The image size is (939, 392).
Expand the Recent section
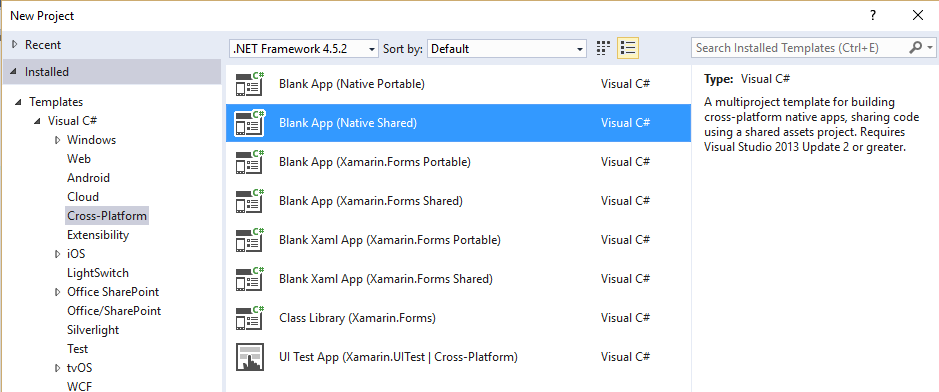(x=14, y=45)
